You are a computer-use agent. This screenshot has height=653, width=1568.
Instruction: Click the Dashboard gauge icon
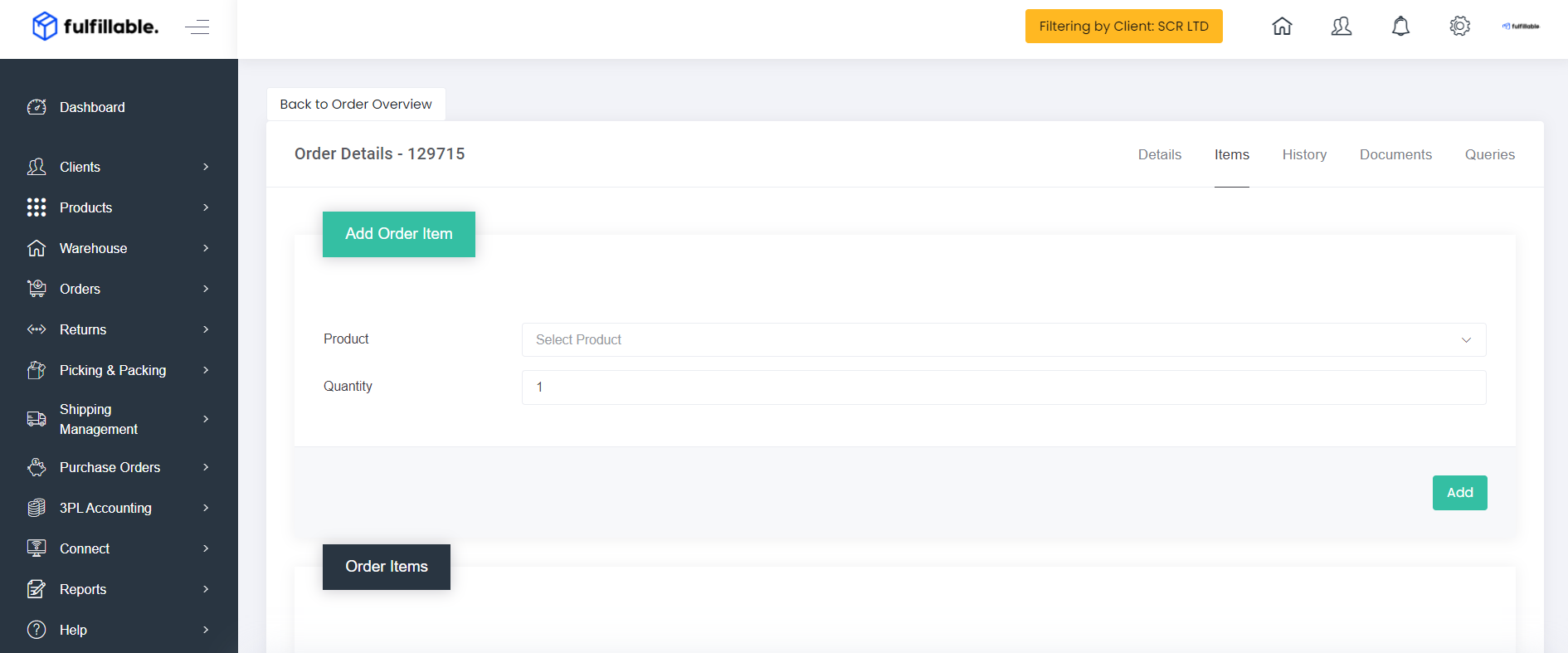click(37, 107)
